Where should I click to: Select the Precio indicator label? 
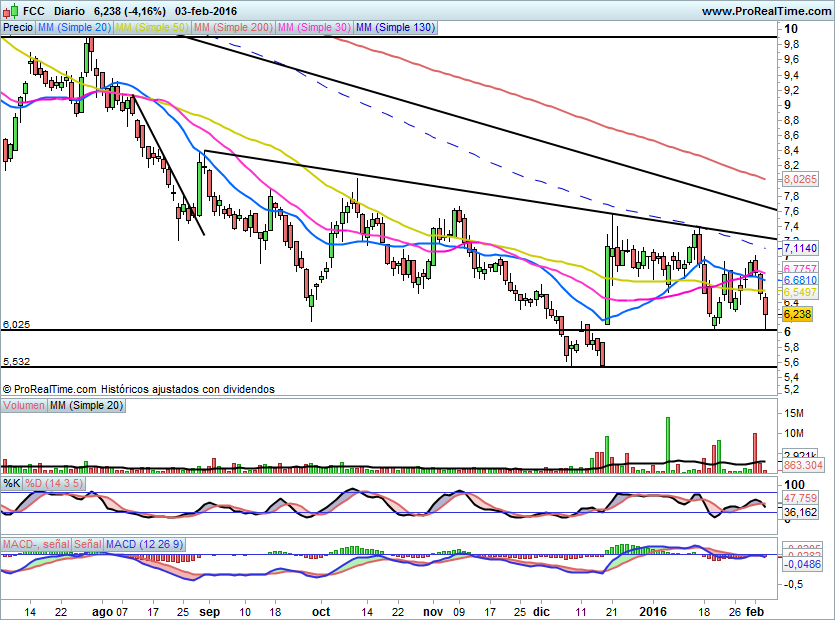18,28
